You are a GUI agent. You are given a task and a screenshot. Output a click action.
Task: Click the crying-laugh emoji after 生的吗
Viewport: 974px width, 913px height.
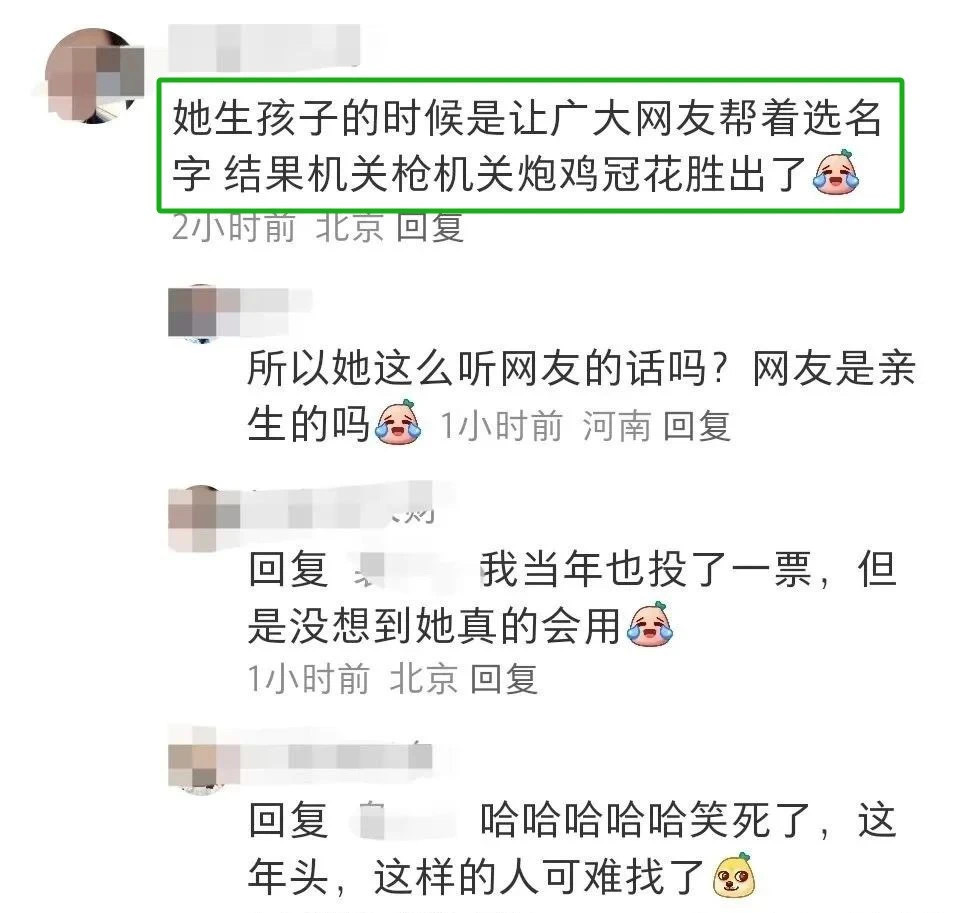click(398, 424)
